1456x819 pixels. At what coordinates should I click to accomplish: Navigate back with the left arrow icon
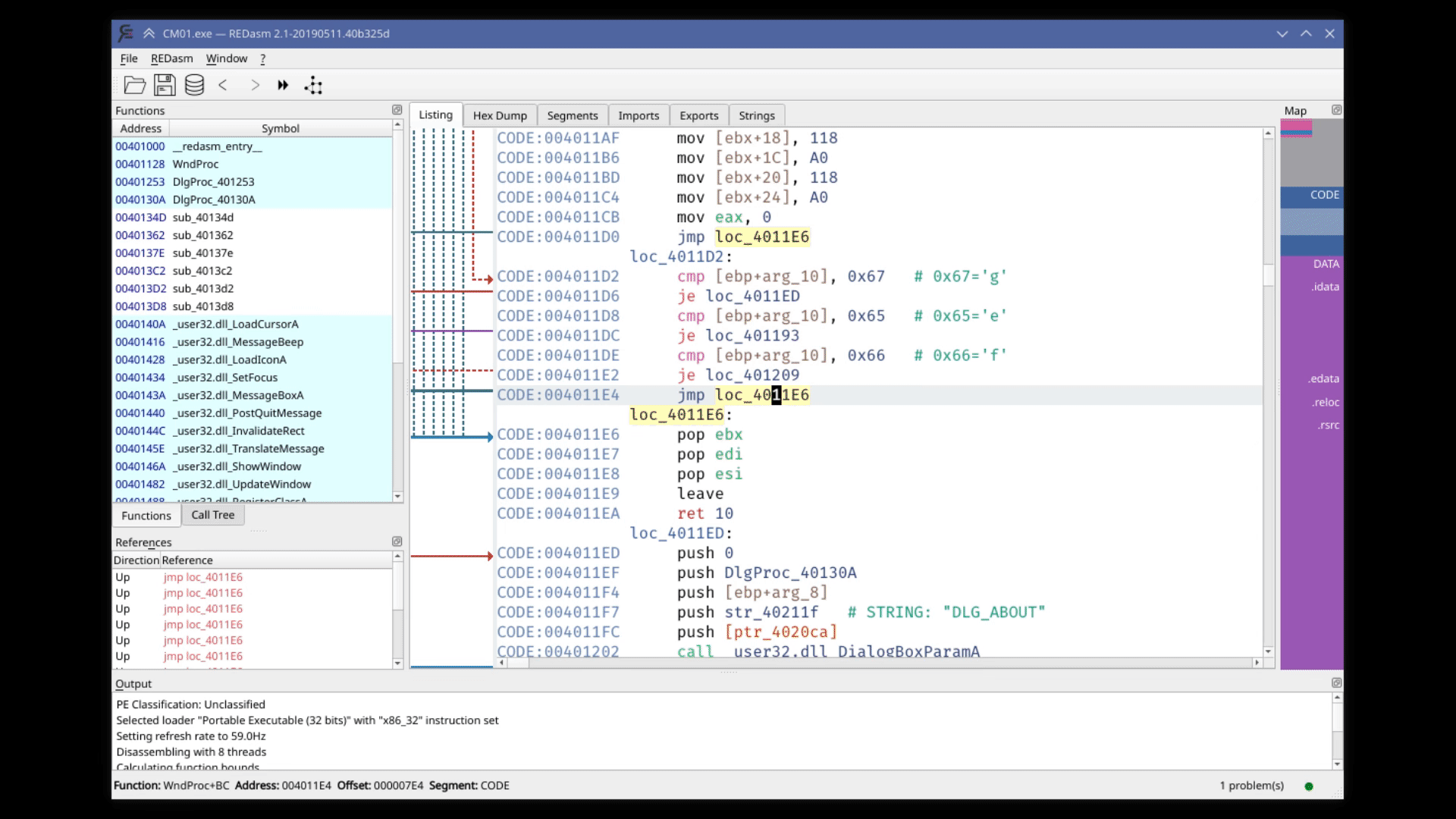pos(223,86)
